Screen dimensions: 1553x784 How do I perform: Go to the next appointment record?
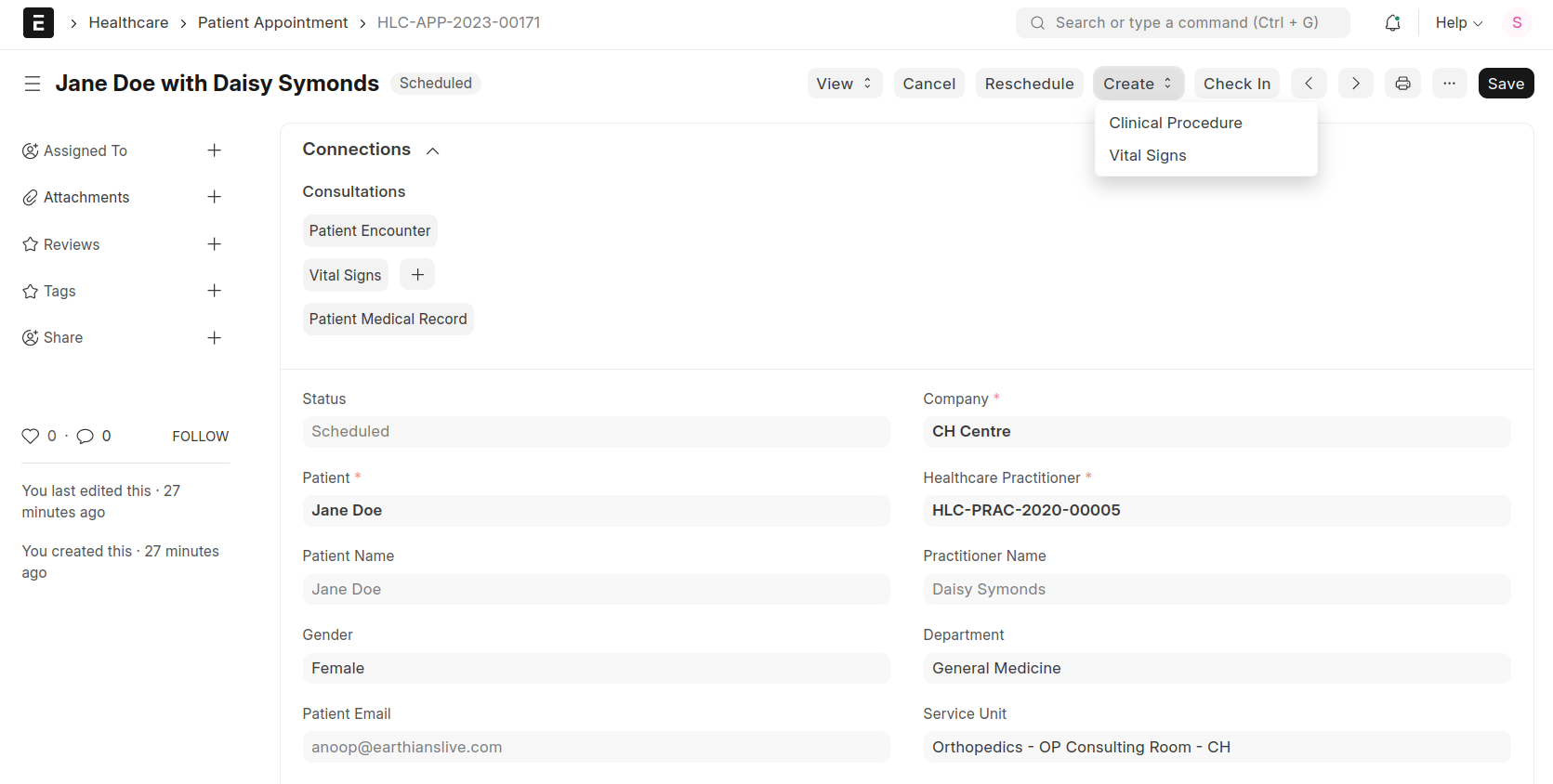click(x=1355, y=84)
